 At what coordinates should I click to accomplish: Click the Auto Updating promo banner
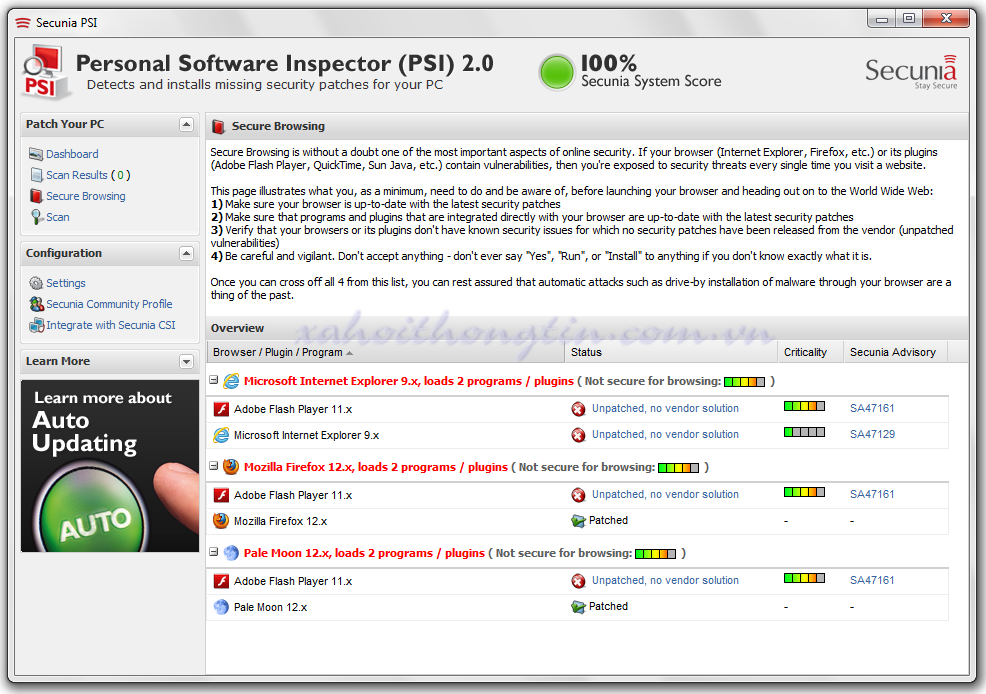point(110,466)
